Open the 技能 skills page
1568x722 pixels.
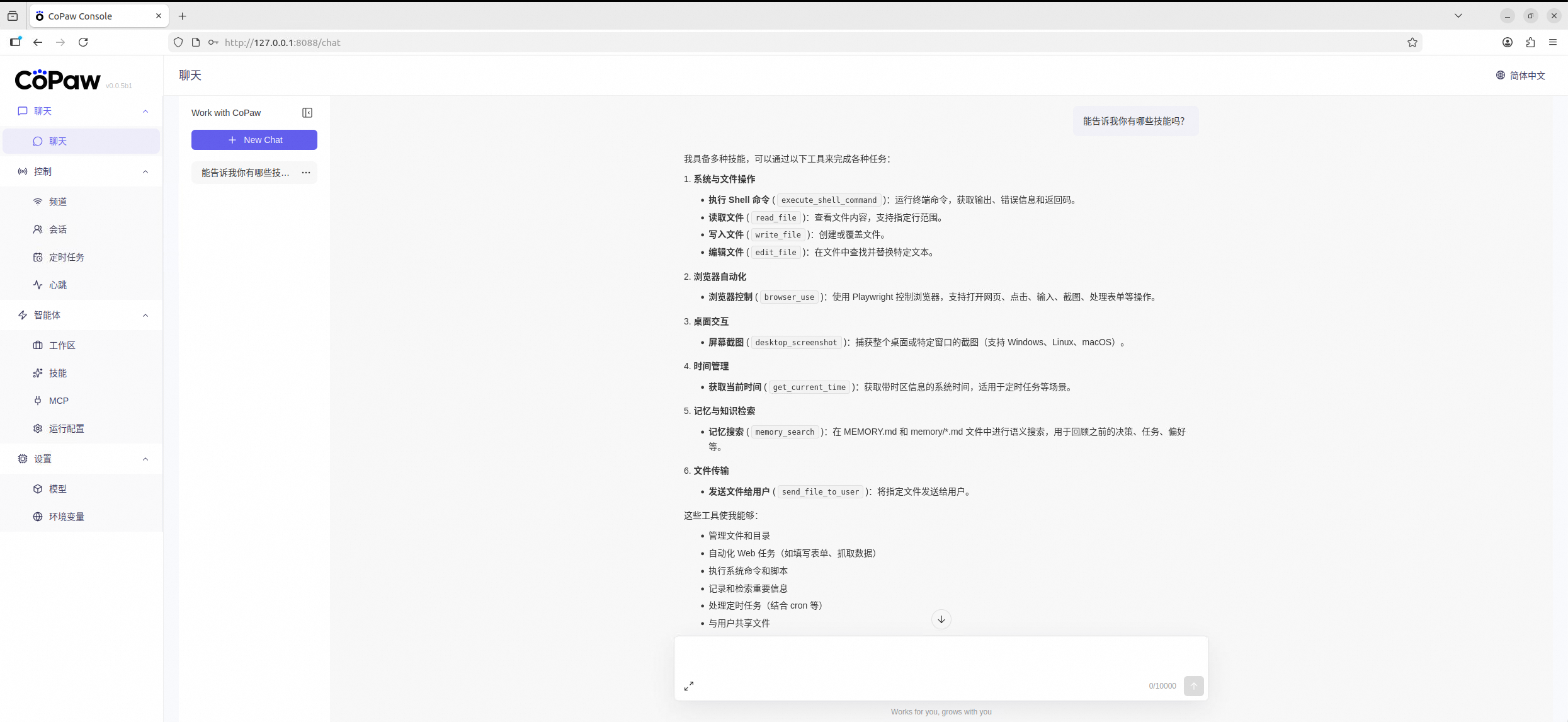click(81, 373)
